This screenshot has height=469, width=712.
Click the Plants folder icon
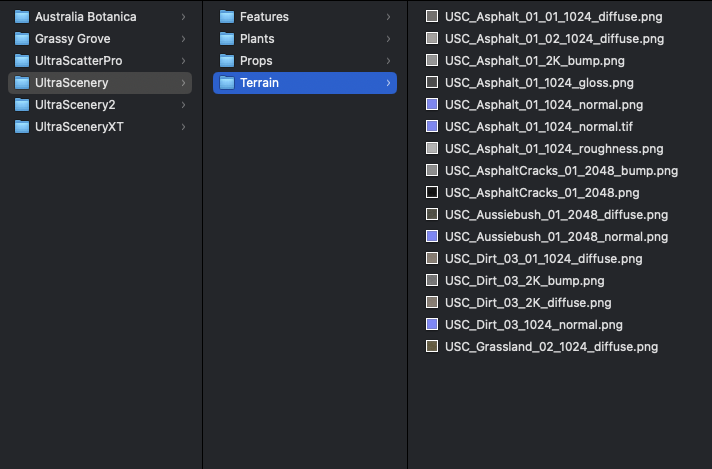(x=227, y=39)
